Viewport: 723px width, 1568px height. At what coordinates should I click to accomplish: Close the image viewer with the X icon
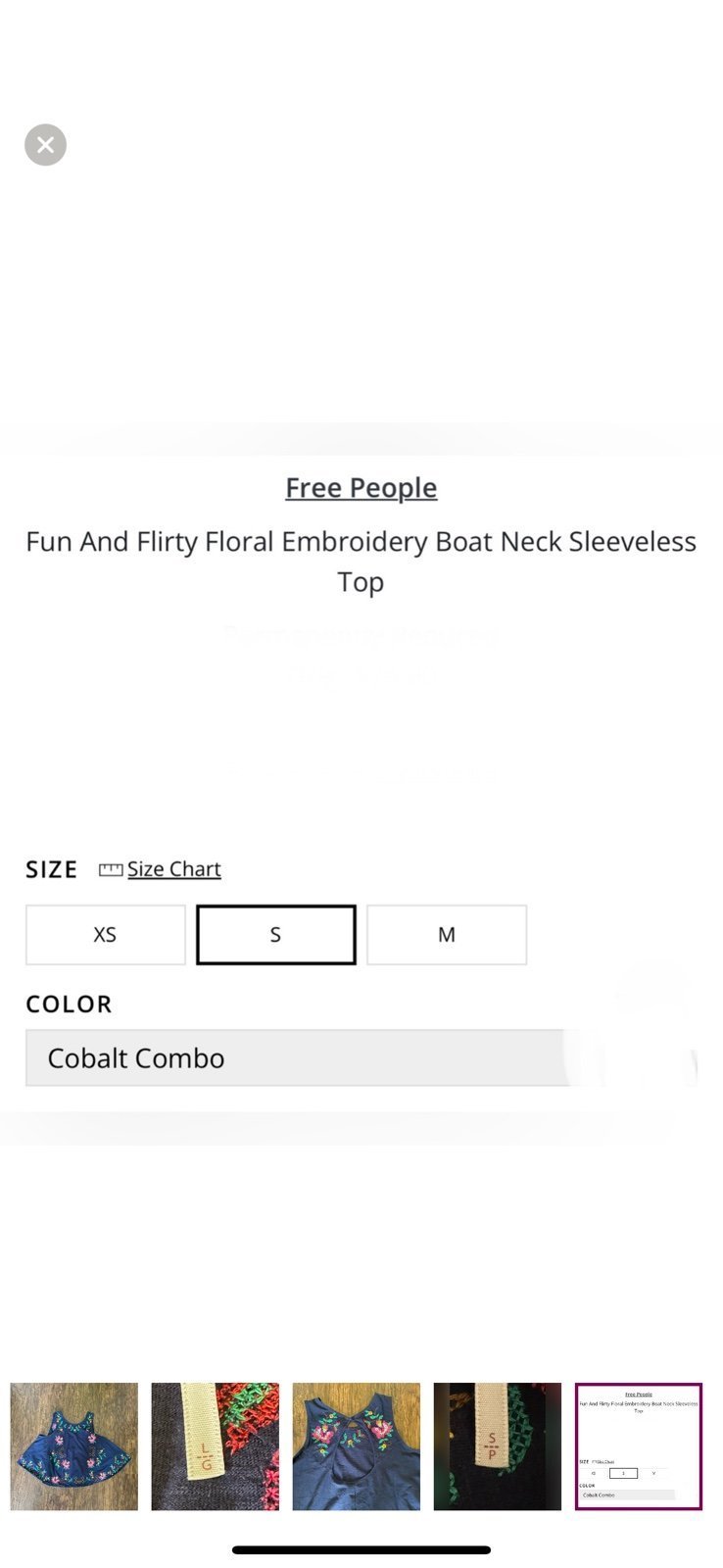pyautogui.click(x=45, y=145)
